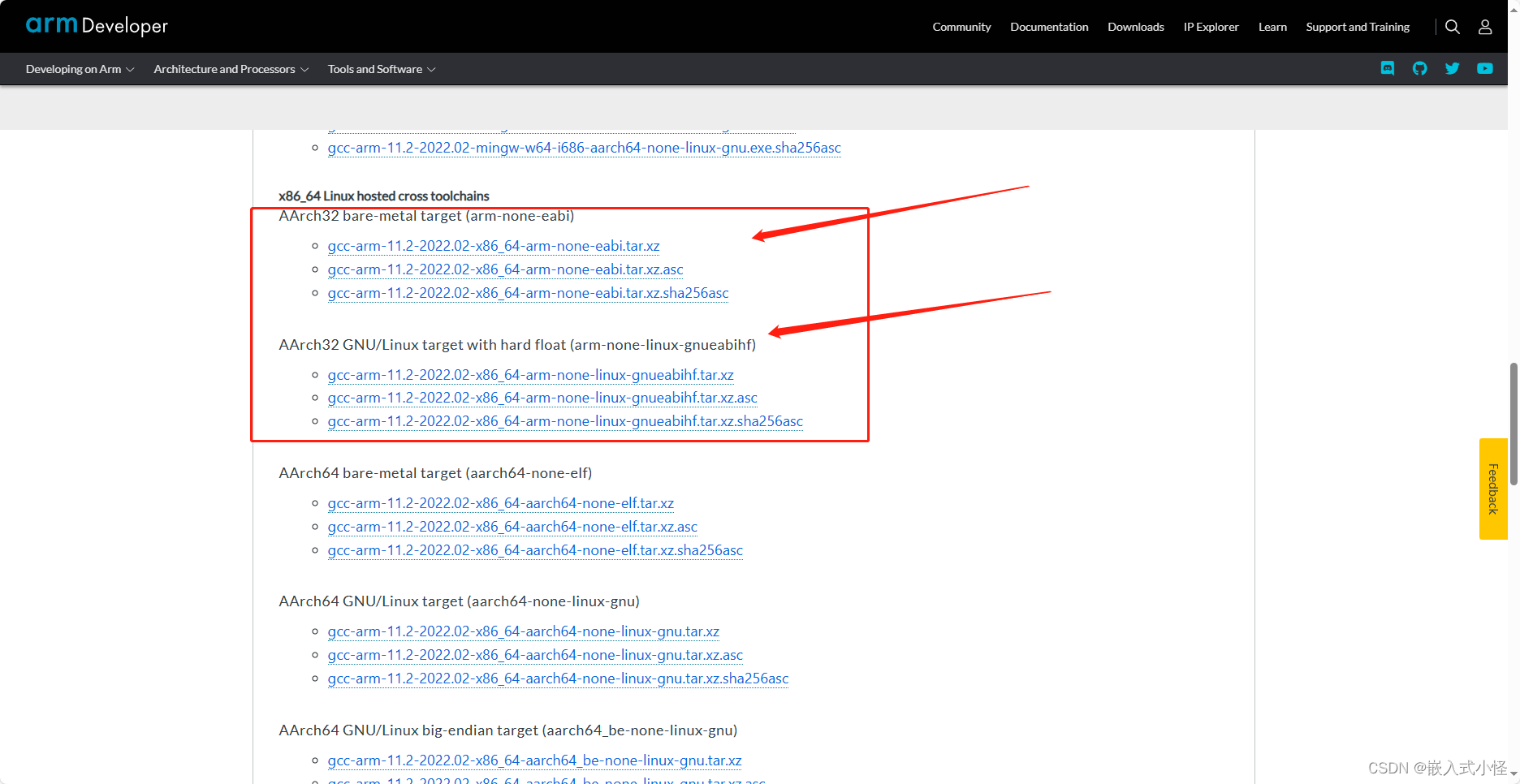Screen dimensions: 1520x784
Task: Open the search magnifier icon
Action: (1453, 27)
